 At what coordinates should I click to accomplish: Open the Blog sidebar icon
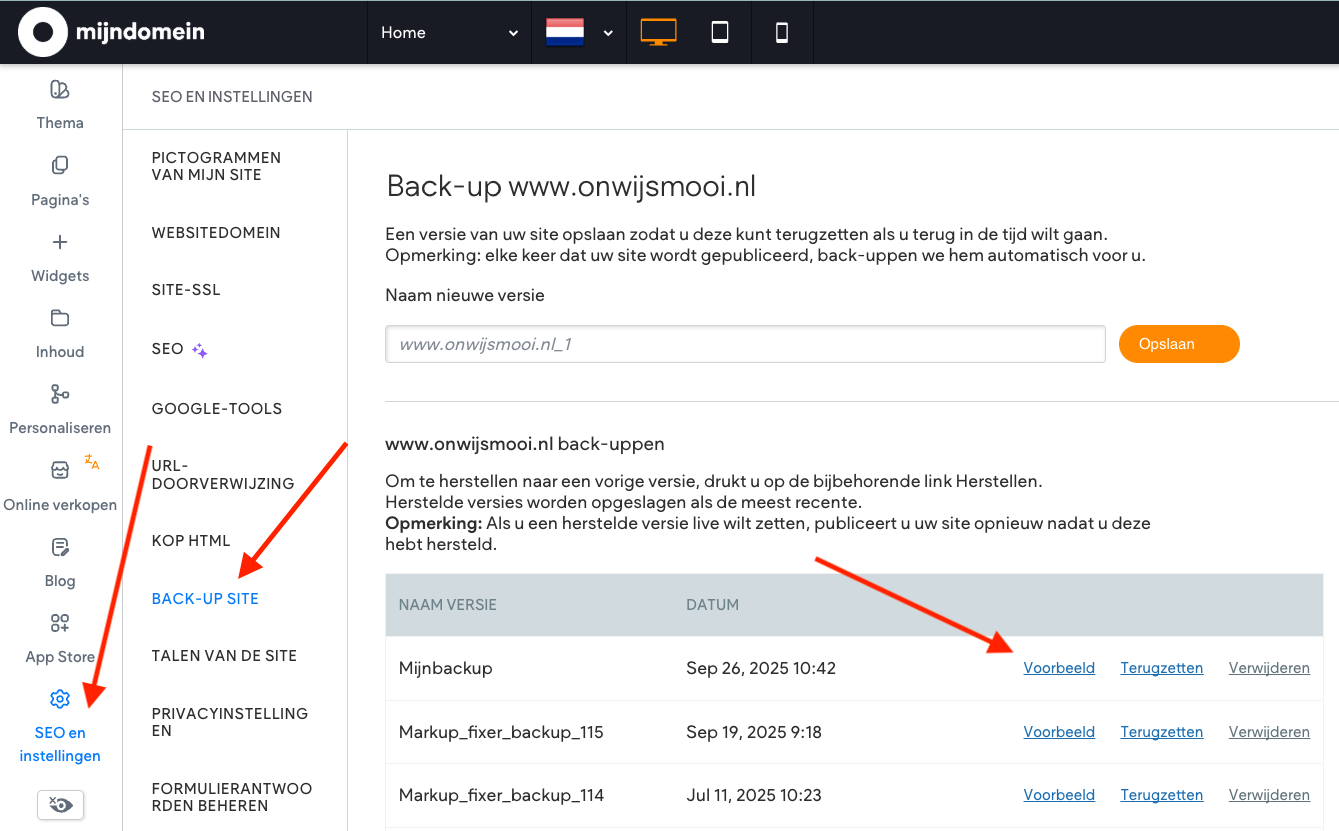pos(60,547)
